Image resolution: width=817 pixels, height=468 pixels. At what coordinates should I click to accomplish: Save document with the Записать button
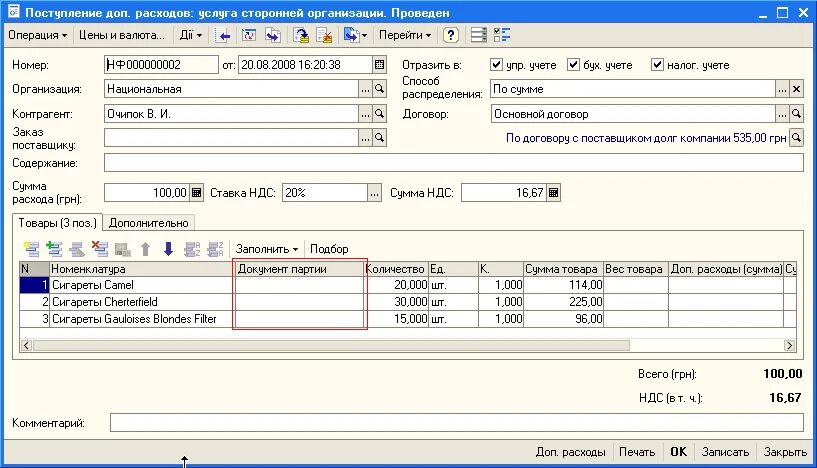pos(725,452)
